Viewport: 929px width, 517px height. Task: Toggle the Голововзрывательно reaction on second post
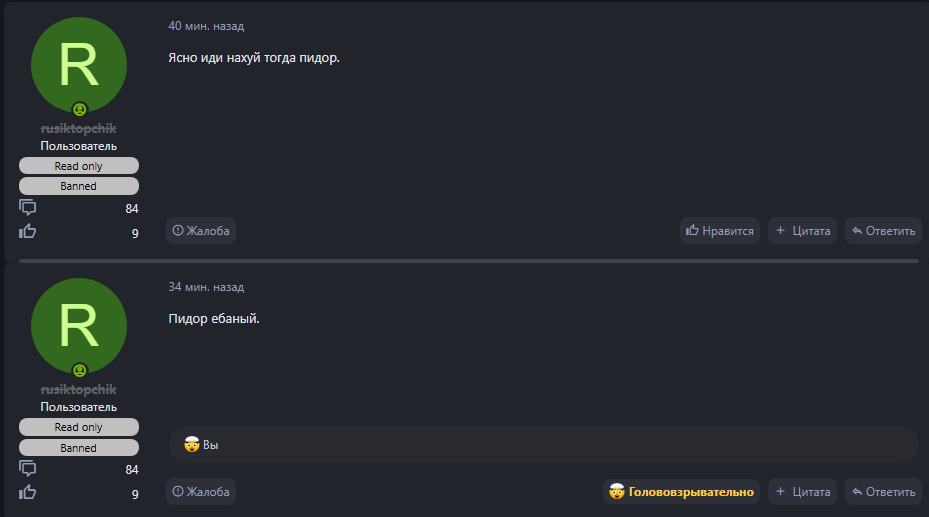[682, 492]
